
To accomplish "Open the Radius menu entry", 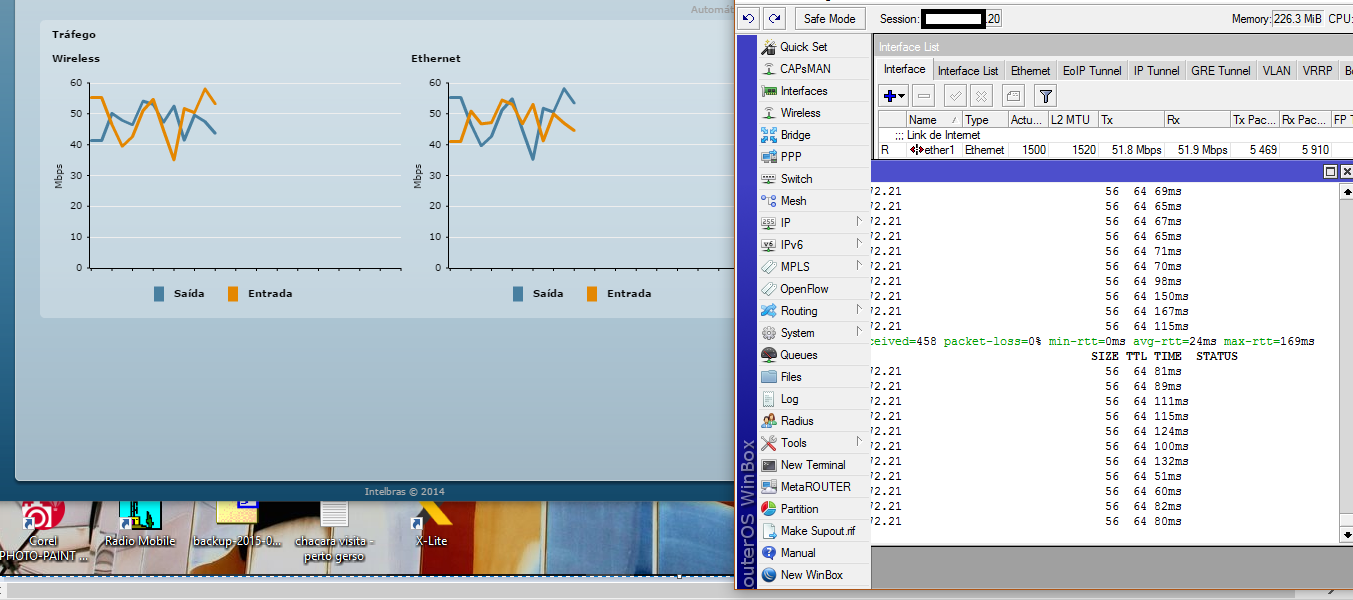I will click(x=796, y=421).
